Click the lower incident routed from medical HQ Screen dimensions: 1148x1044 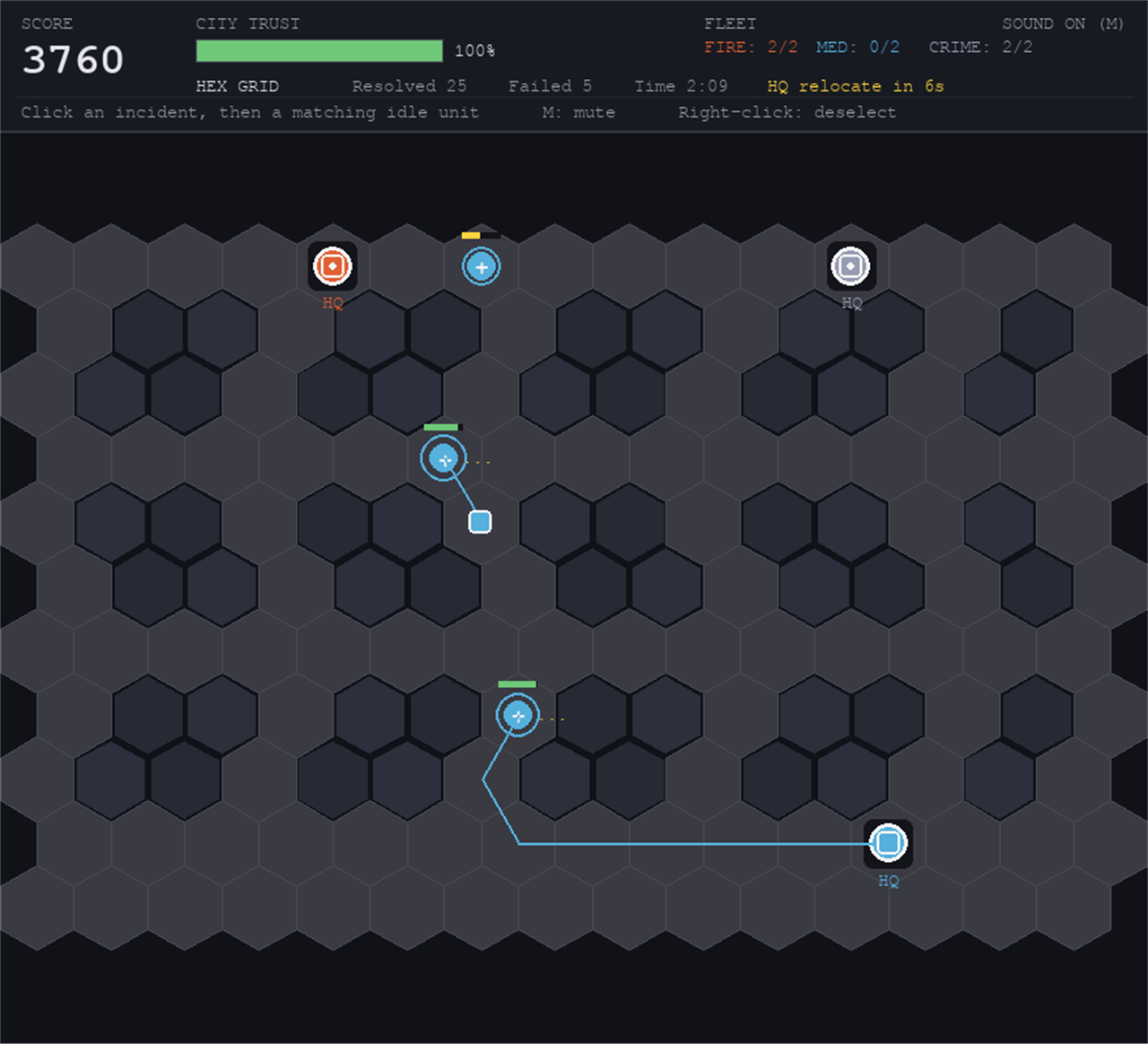[517, 716]
